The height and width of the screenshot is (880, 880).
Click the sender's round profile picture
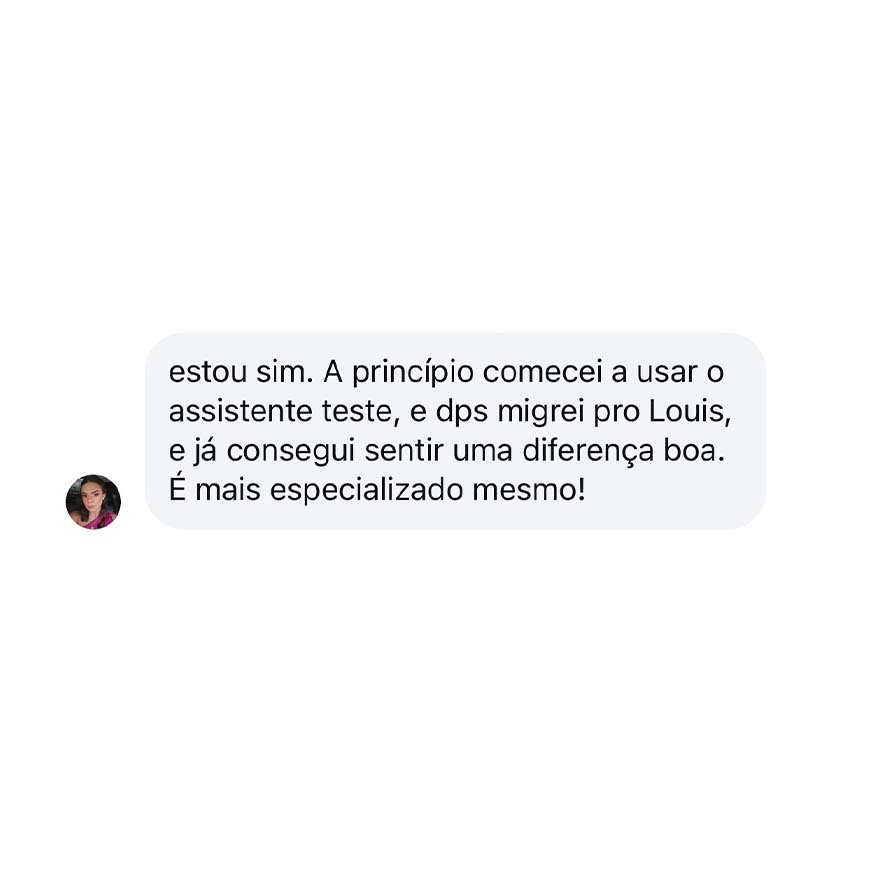pos(93,502)
